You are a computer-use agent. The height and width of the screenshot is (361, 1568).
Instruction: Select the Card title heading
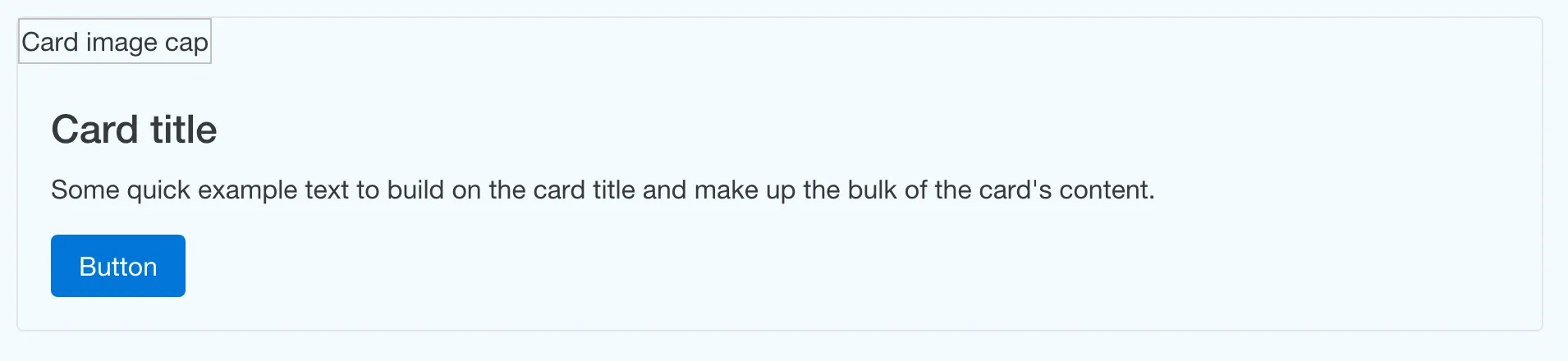point(134,130)
